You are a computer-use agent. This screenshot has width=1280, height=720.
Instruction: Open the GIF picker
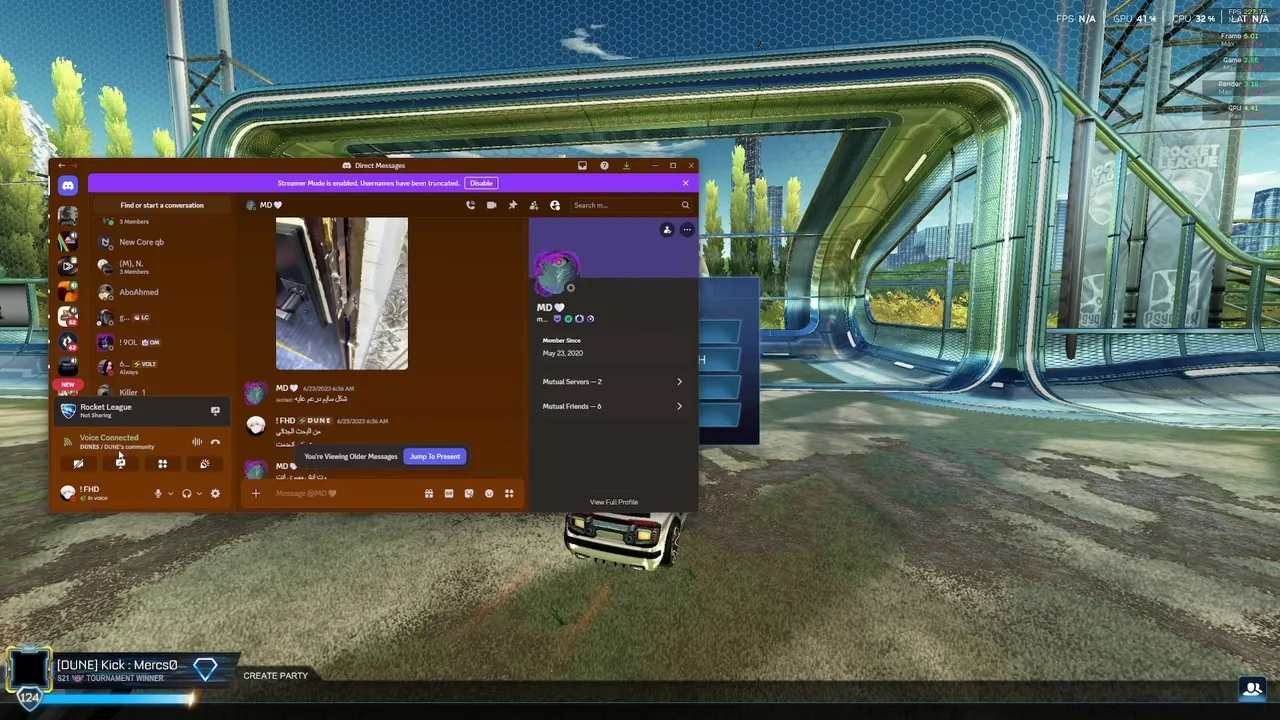pos(448,493)
